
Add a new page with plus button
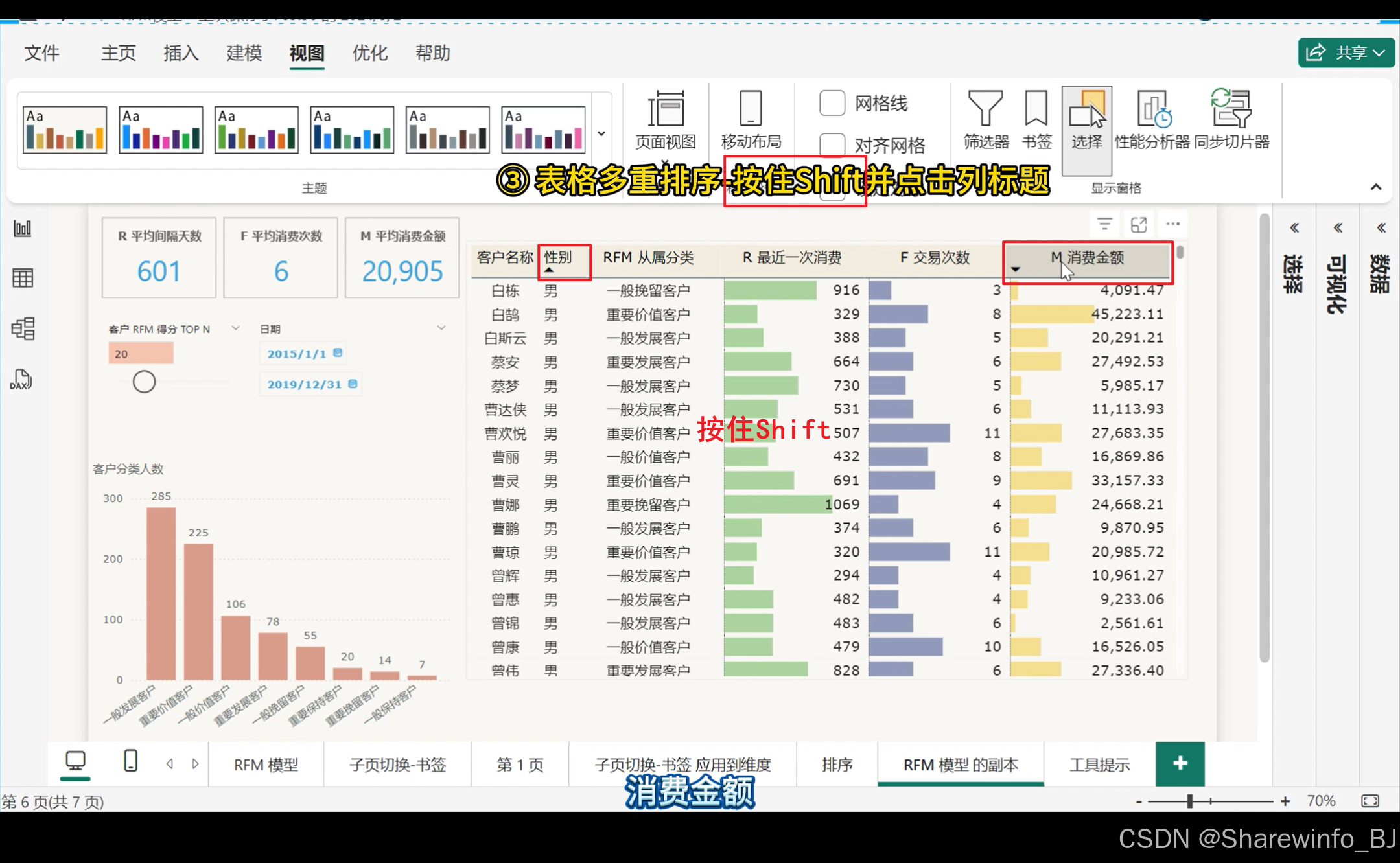click(1180, 763)
